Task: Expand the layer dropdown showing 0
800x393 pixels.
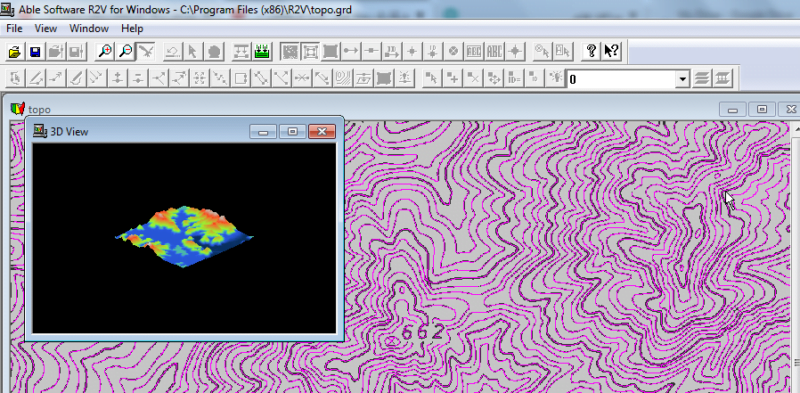Action: [682, 79]
